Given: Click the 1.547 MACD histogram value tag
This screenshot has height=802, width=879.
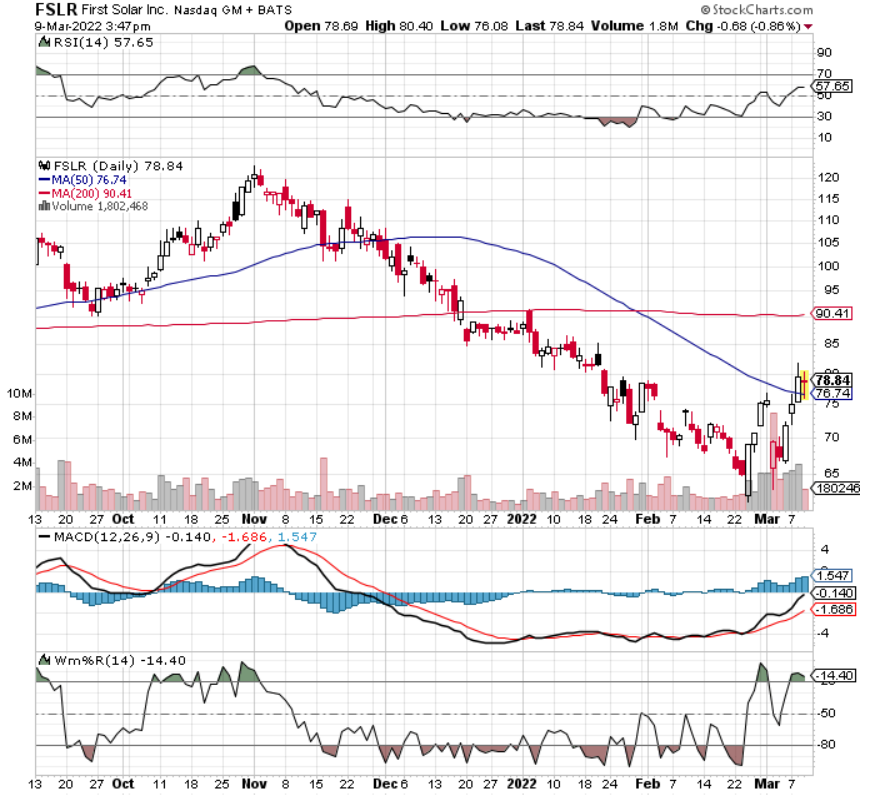Looking at the screenshot, I should pos(834,576).
